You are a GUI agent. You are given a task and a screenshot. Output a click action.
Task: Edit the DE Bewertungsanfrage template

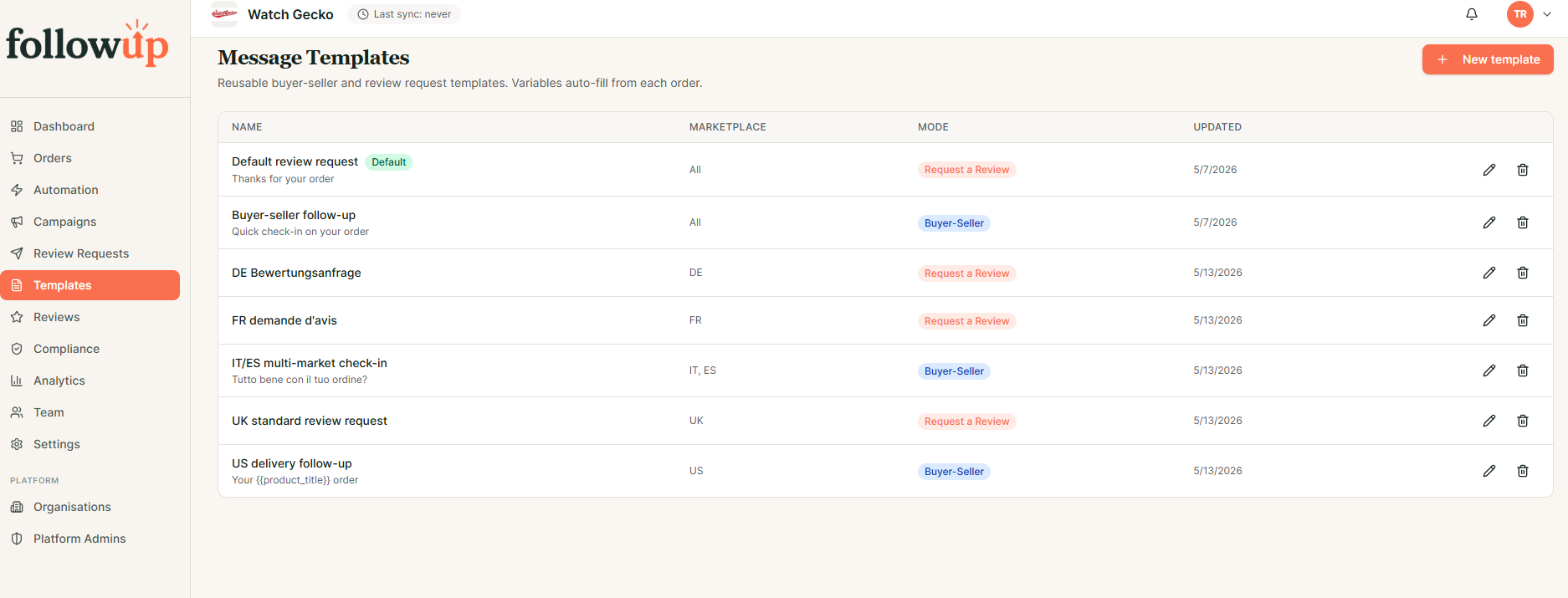1489,273
